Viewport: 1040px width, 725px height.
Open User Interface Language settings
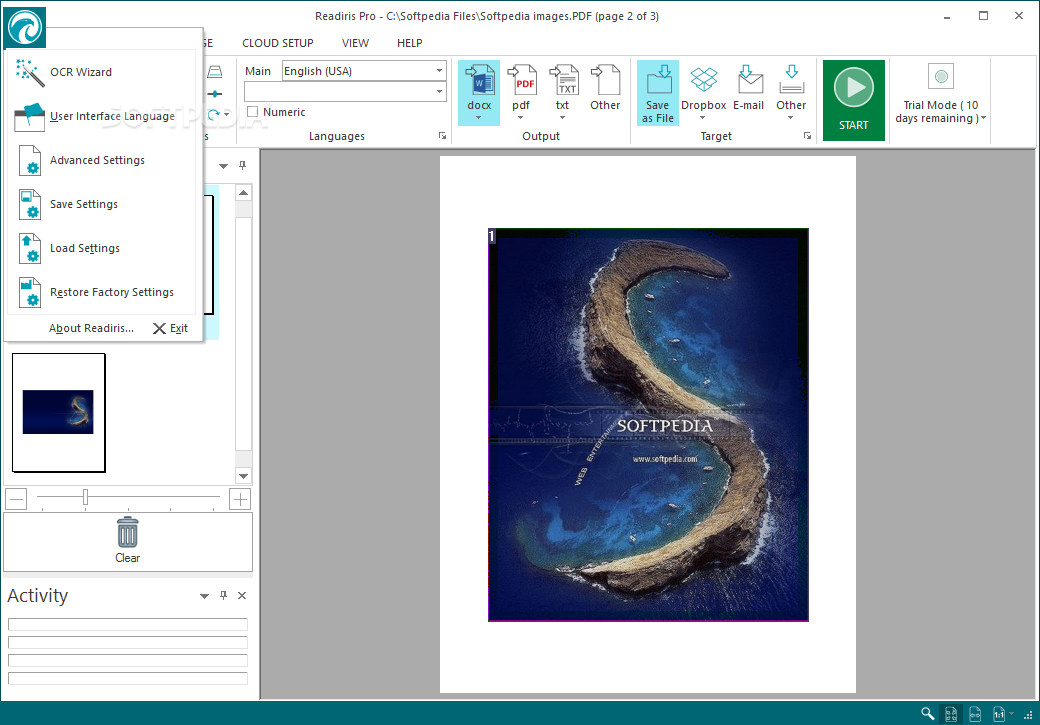tap(101, 116)
